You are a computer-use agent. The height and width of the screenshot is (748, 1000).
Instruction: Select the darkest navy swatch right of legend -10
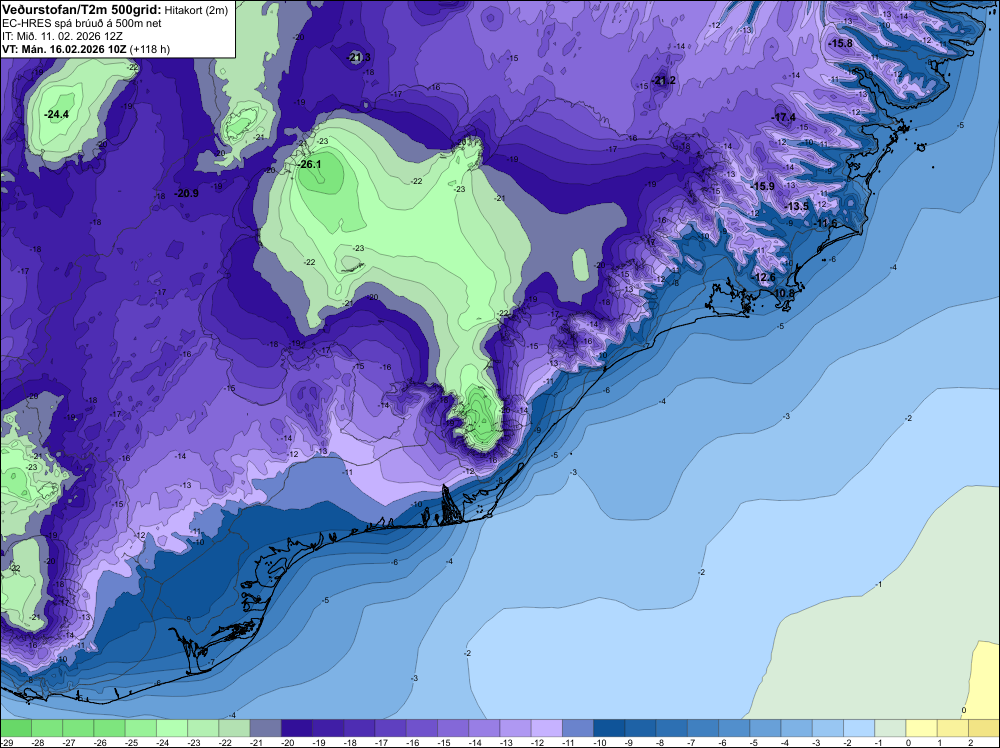pyautogui.click(x=609, y=728)
